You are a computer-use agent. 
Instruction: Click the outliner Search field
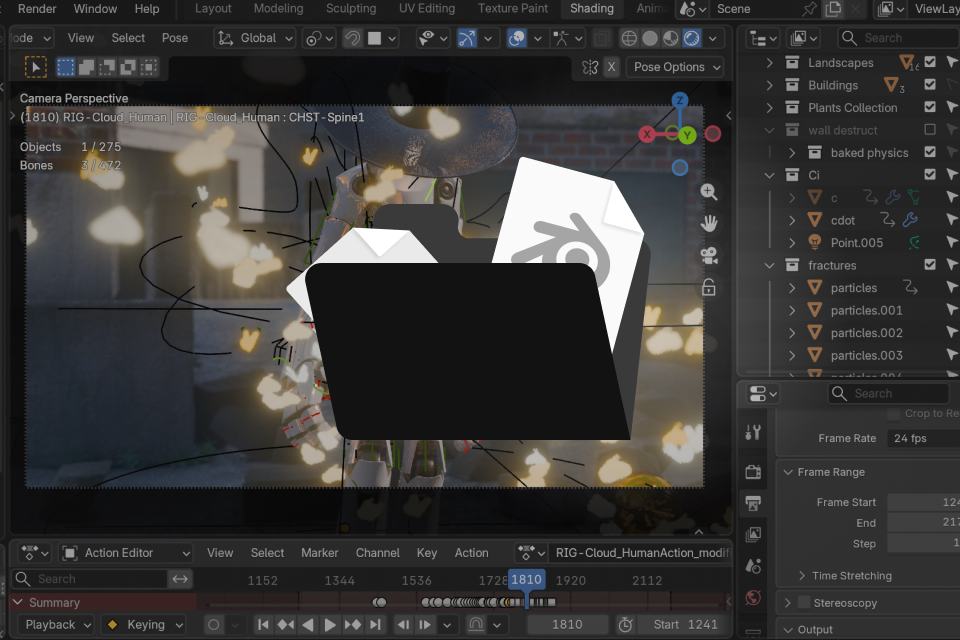(898, 39)
